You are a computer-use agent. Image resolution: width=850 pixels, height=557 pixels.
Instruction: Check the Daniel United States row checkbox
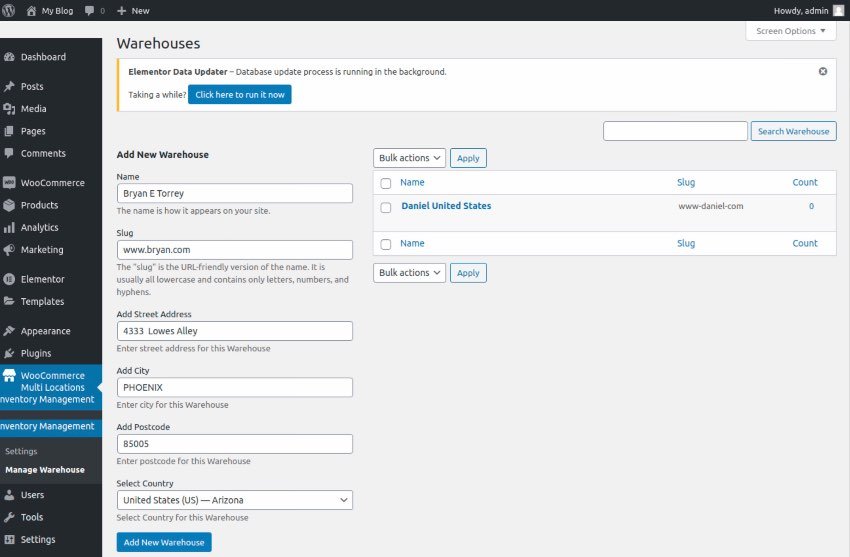pos(385,208)
